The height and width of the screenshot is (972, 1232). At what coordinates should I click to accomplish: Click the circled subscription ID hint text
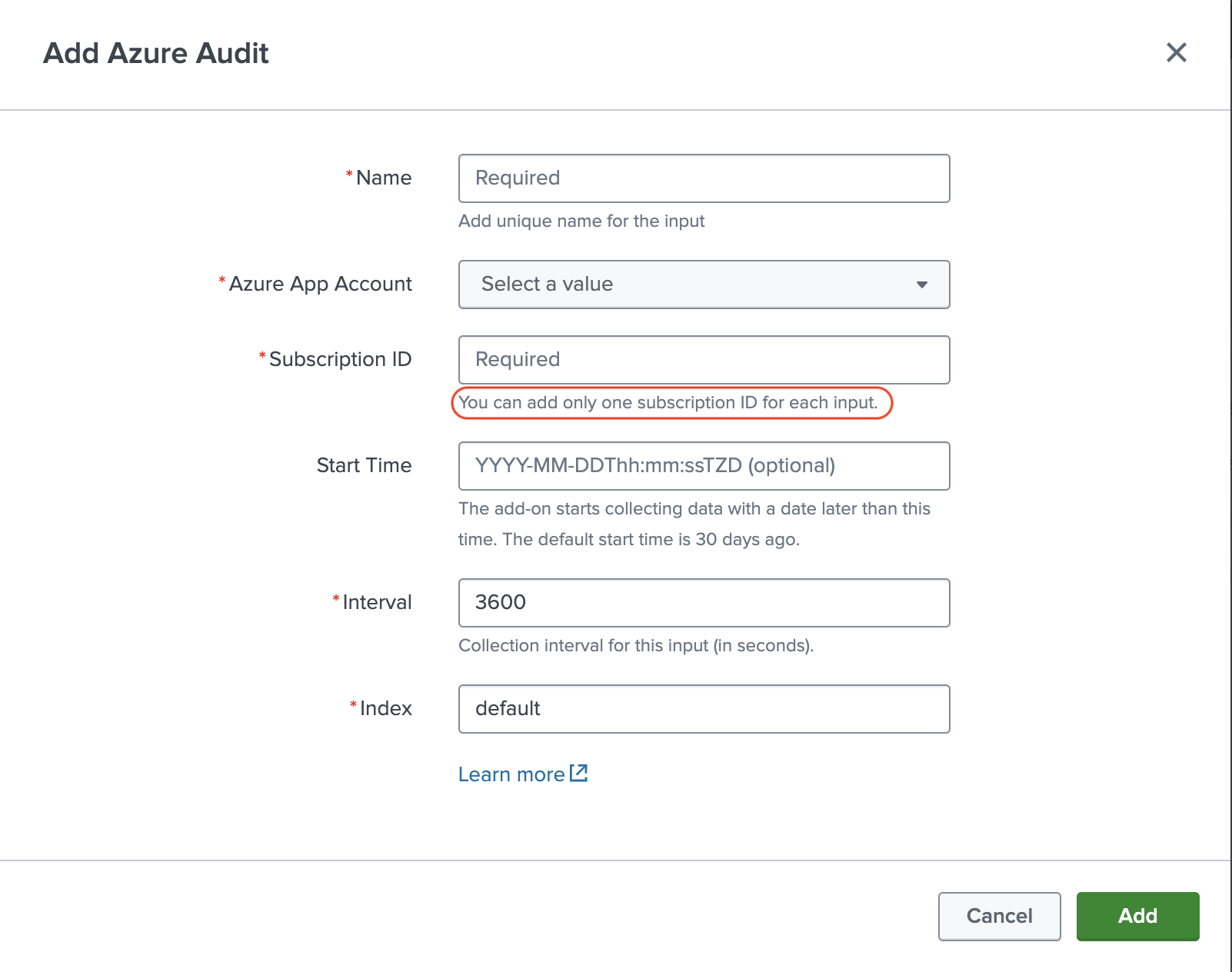tap(668, 403)
